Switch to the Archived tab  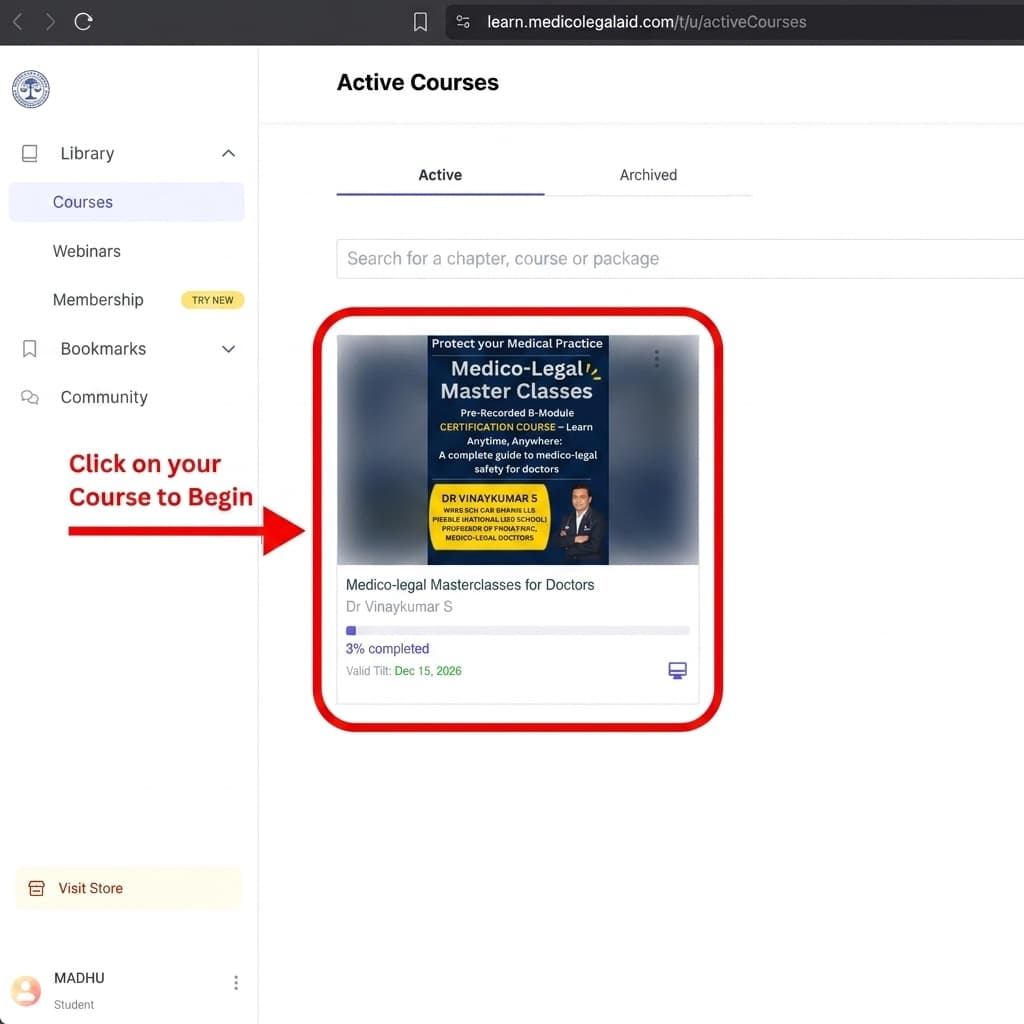(x=648, y=175)
